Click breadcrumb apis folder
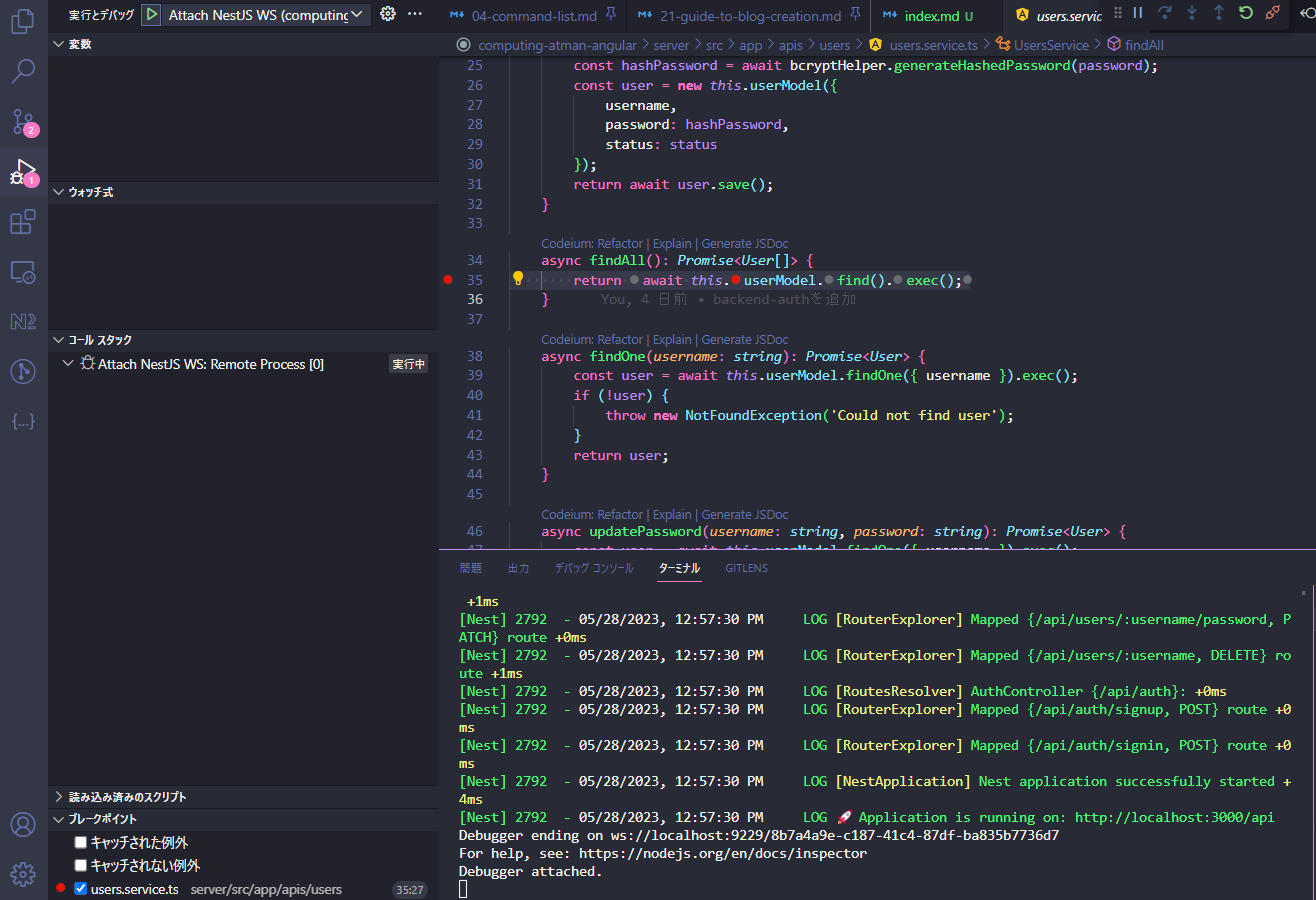 click(791, 45)
